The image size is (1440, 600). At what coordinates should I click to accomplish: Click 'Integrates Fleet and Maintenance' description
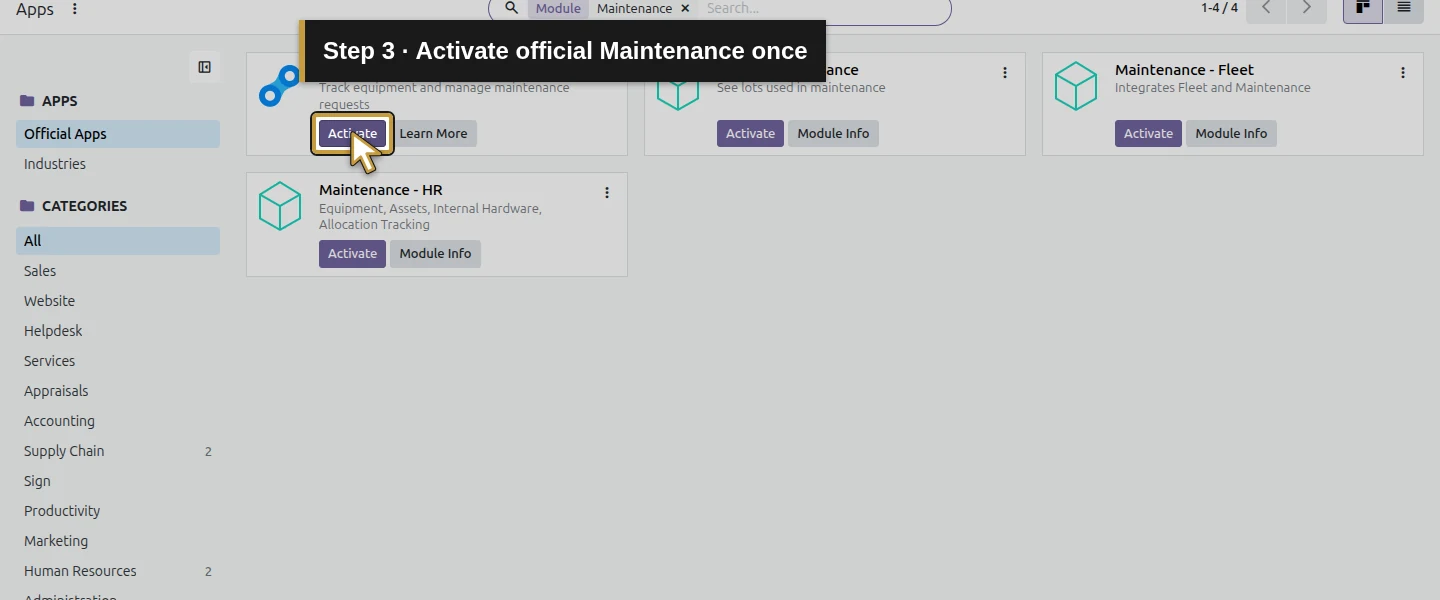pos(1213,88)
